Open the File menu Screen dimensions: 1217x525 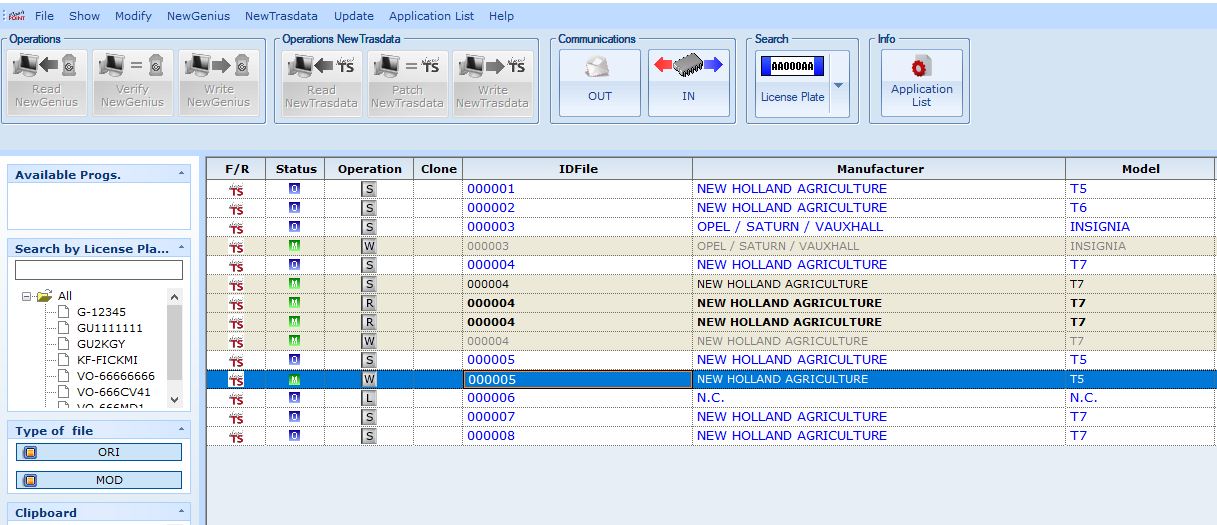(x=45, y=16)
